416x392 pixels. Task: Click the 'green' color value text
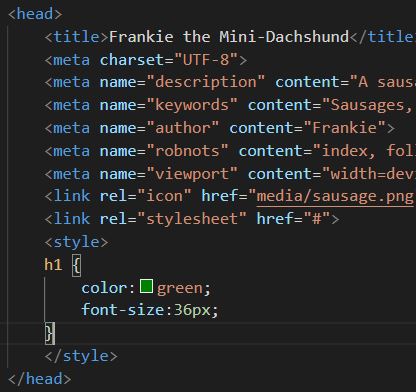coord(180,289)
